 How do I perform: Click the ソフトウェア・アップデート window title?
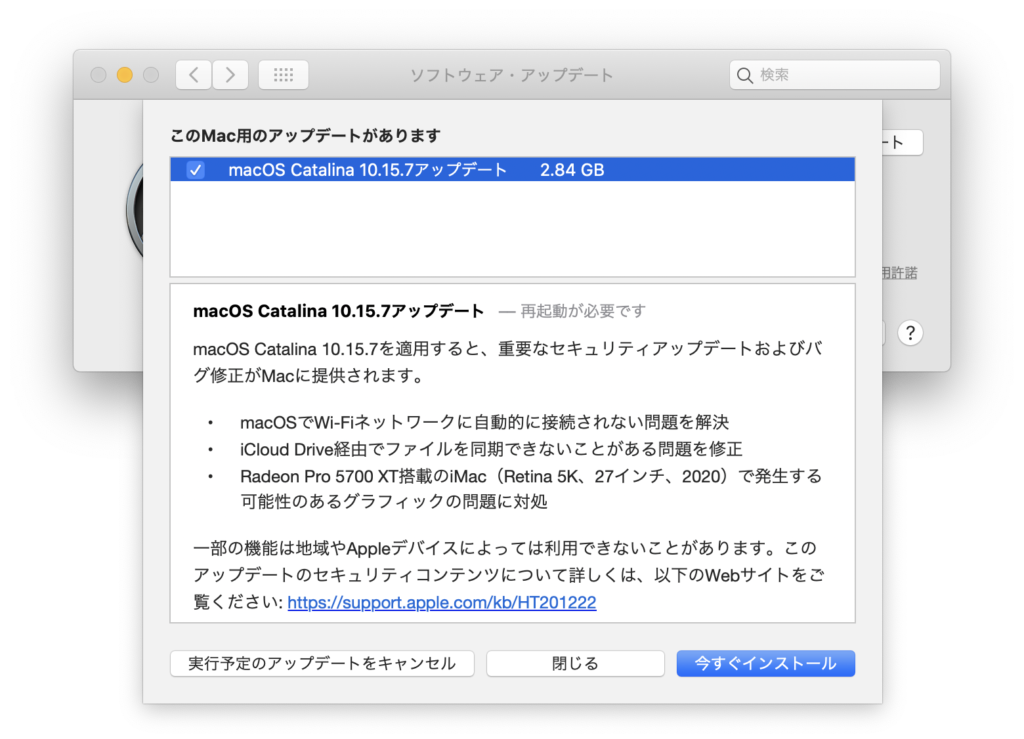512,75
